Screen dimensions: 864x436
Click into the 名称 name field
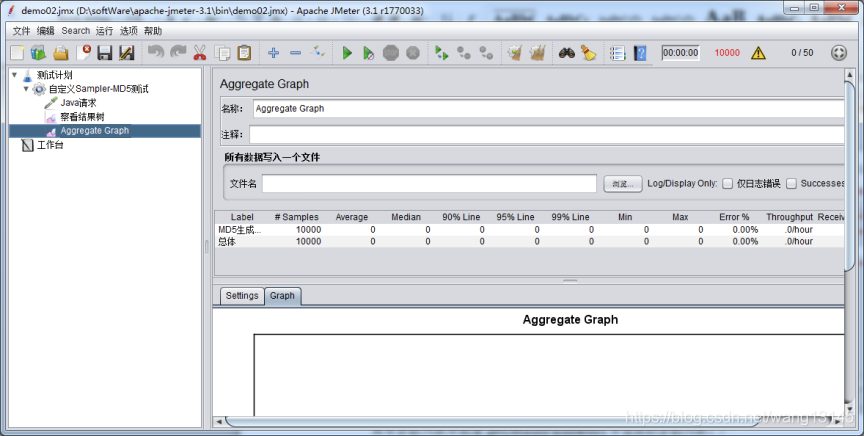[548, 109]
